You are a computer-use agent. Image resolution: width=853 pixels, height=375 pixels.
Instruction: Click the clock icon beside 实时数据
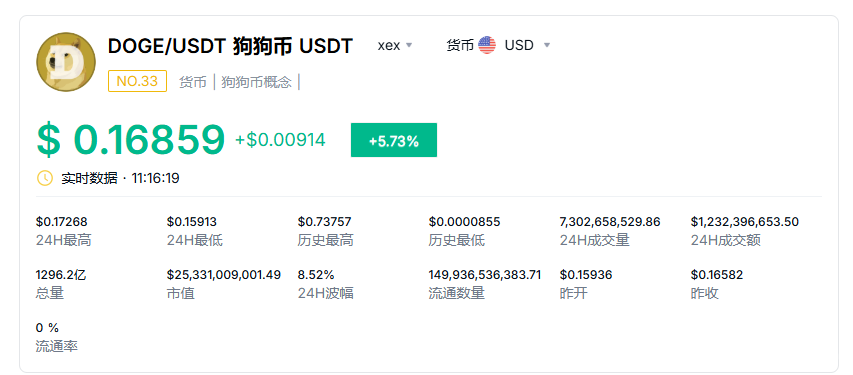45,178
